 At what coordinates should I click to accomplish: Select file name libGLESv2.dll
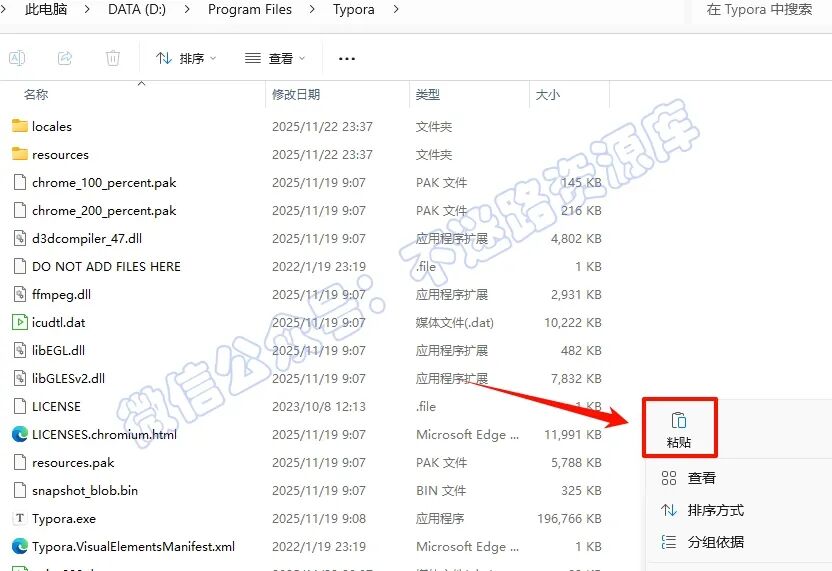click(x=68, y=378)
